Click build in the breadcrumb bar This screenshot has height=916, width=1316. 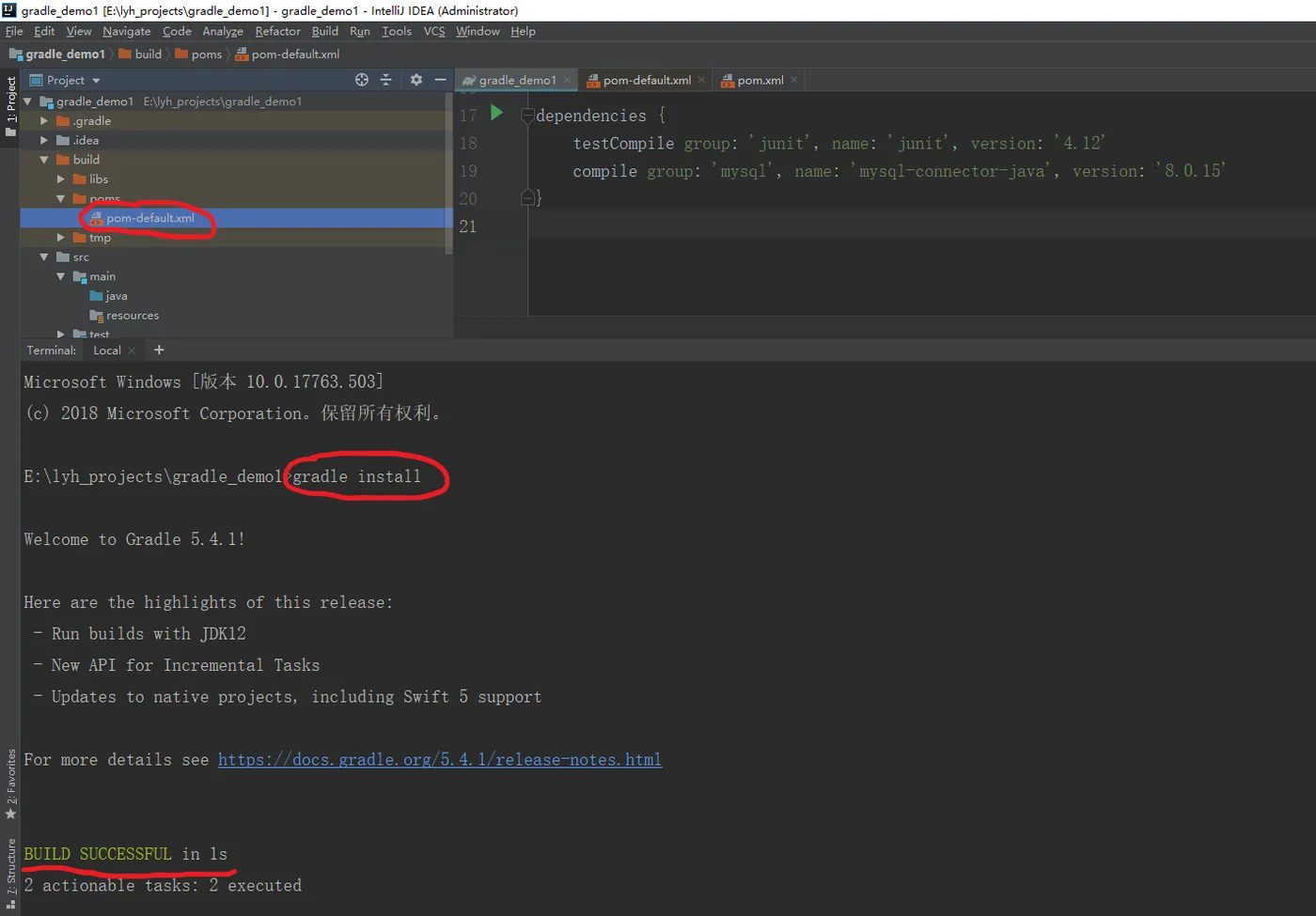point(140,54)
